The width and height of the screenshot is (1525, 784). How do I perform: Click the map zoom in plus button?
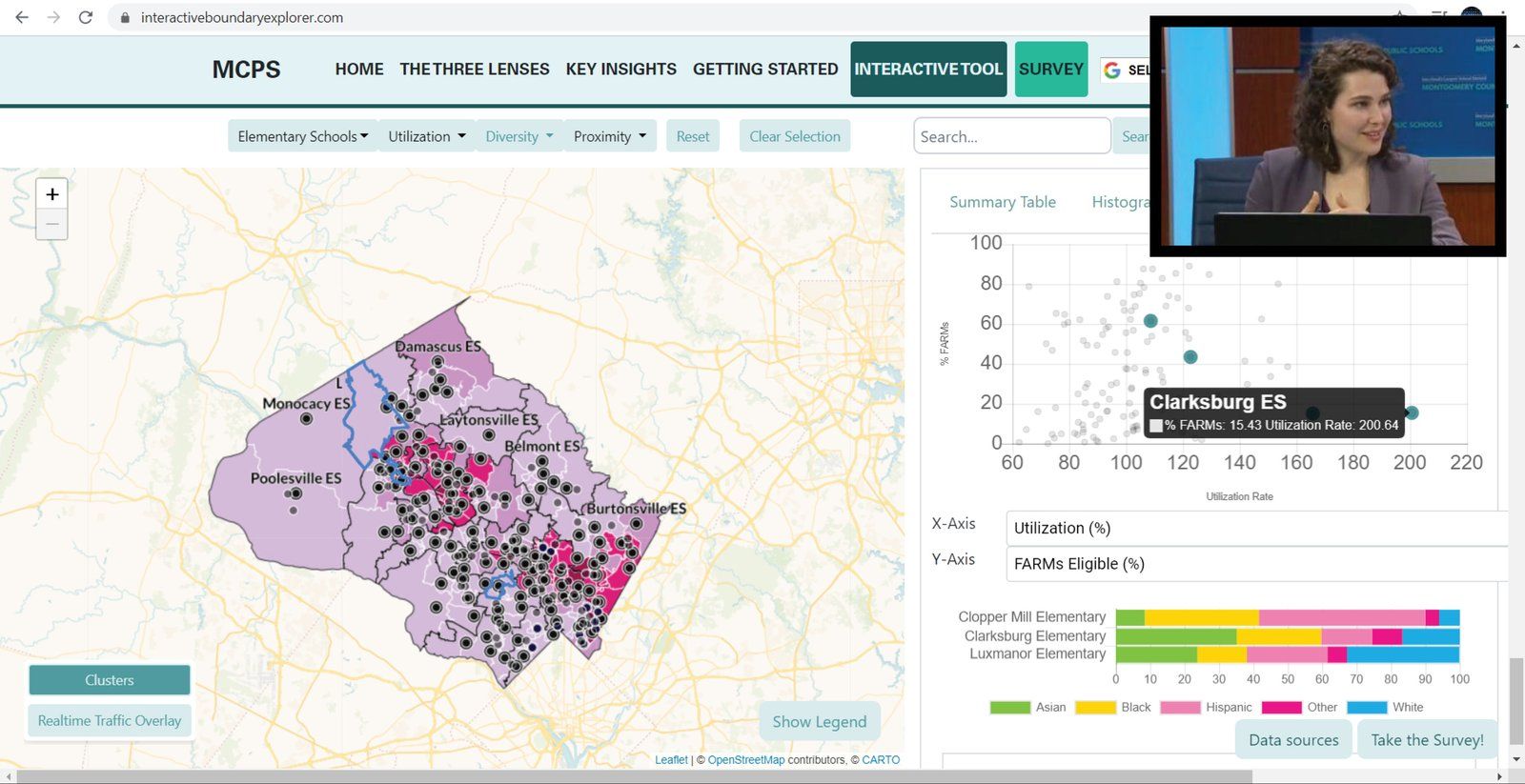[52, 194]
